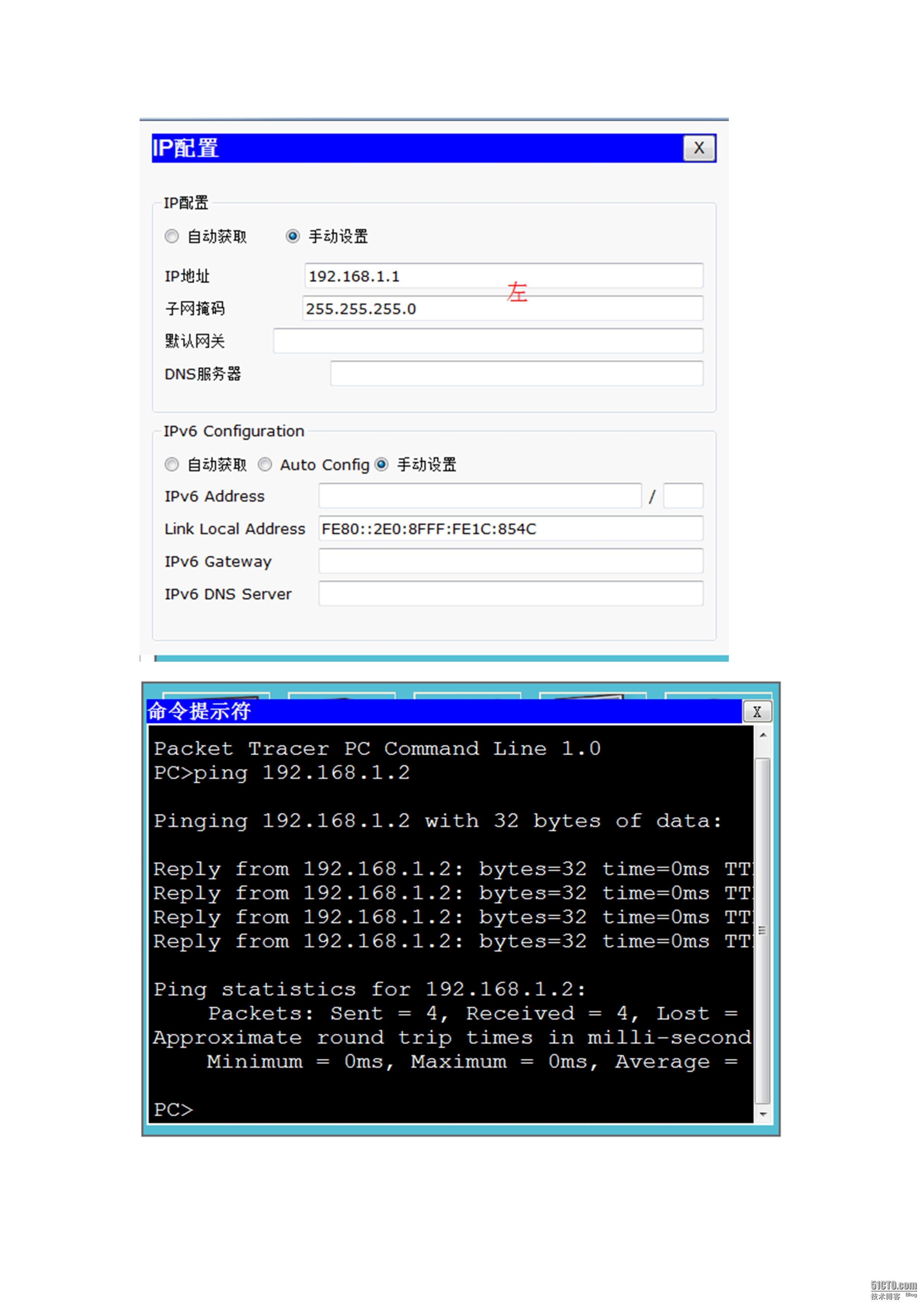Click the IPv6 prefix length field
This screenshot has width=924, height=1307.
pyautogui.click(x=683, y=496)
